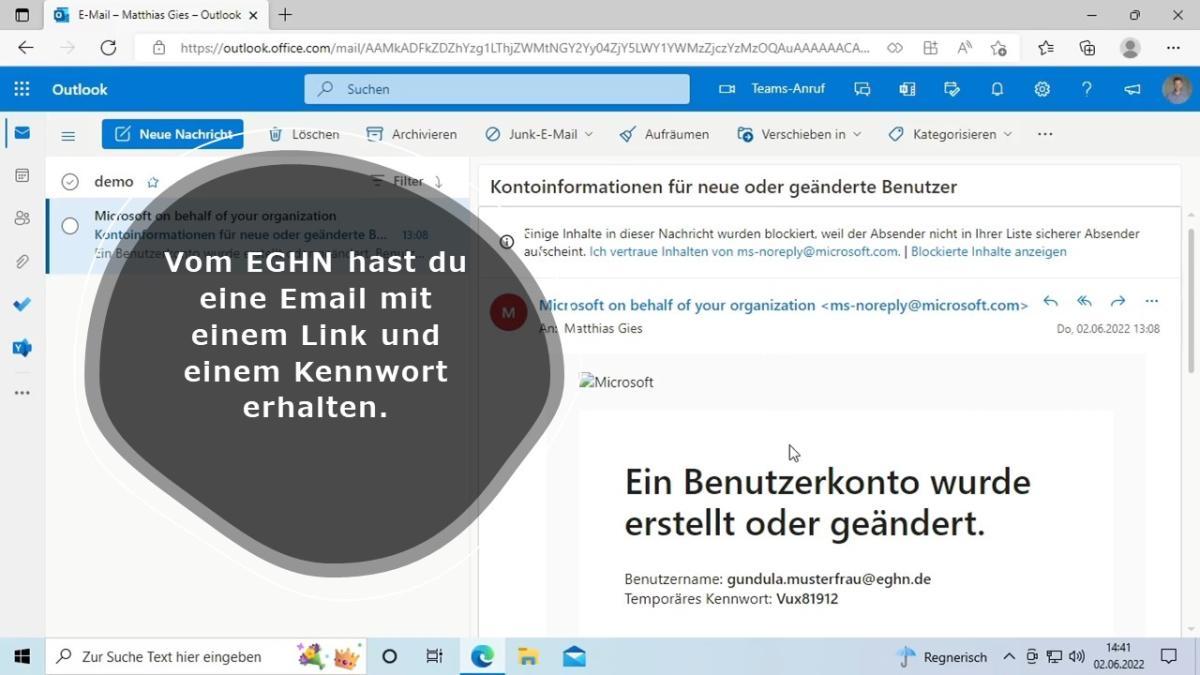Select the Microsoft email's round checkbox

70,226
